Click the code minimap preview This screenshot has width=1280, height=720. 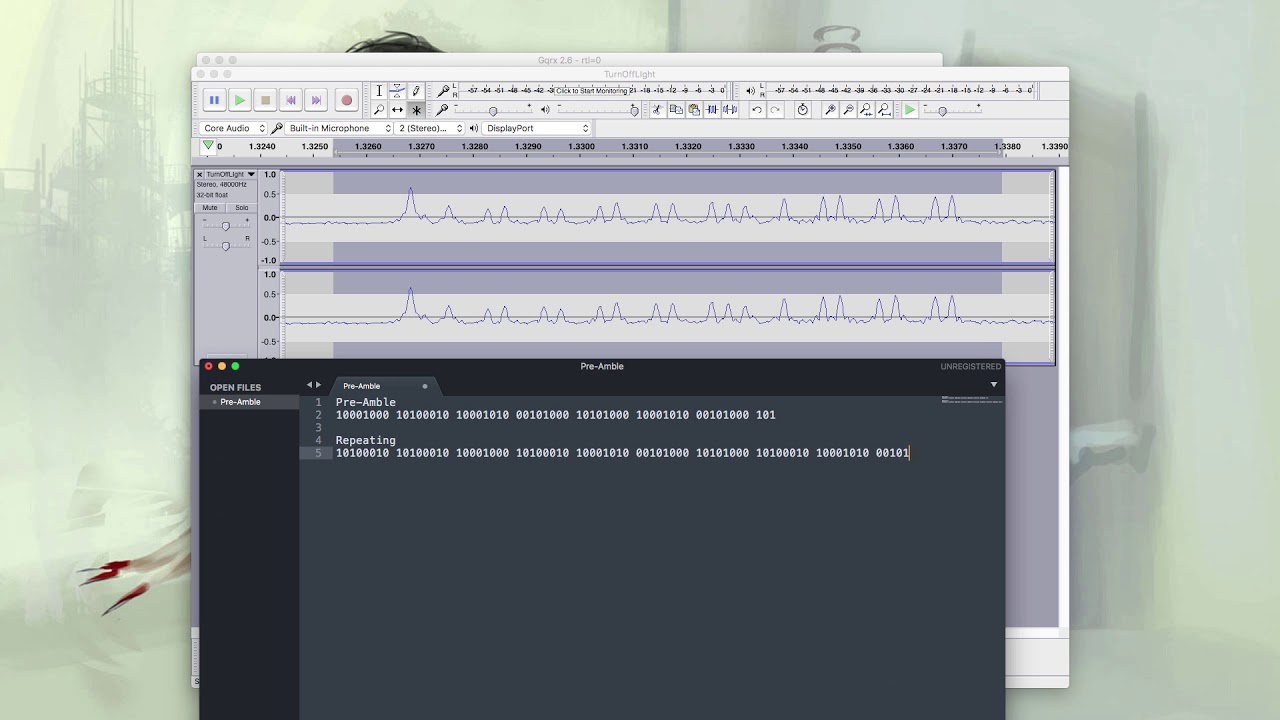coord(972,400)
